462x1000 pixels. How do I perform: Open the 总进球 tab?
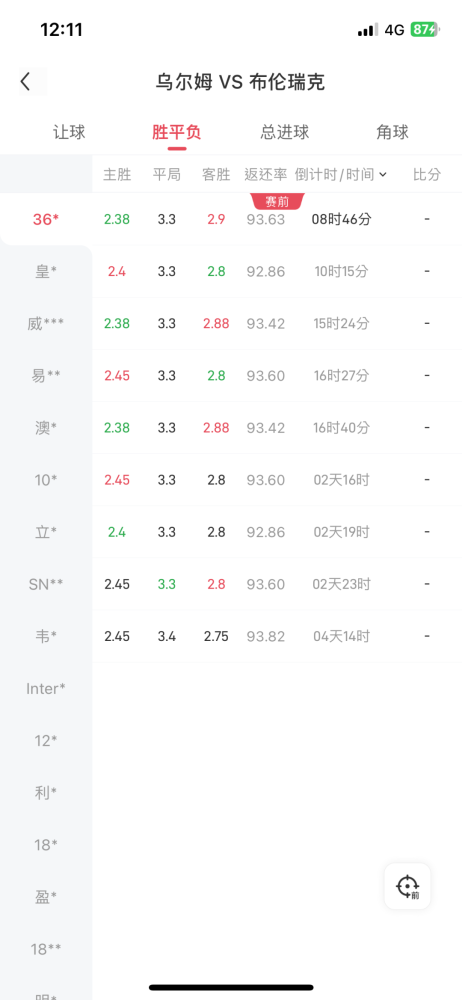click(x=285, y=132)
